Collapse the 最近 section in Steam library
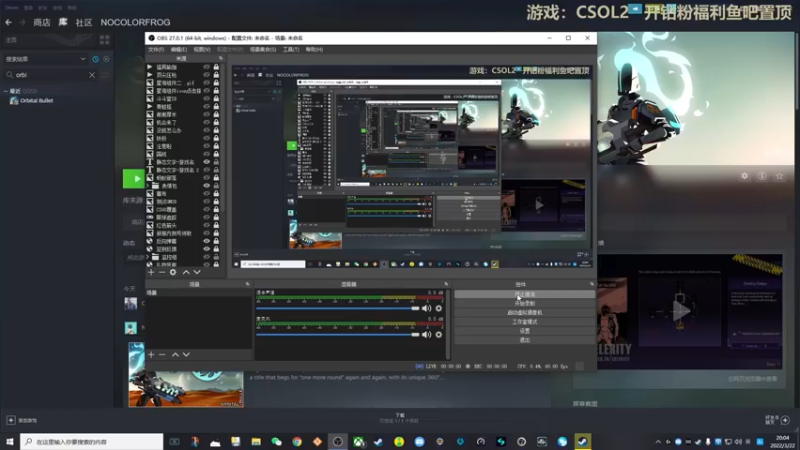Viewport: 800px width, 450px height. (6, 91)
